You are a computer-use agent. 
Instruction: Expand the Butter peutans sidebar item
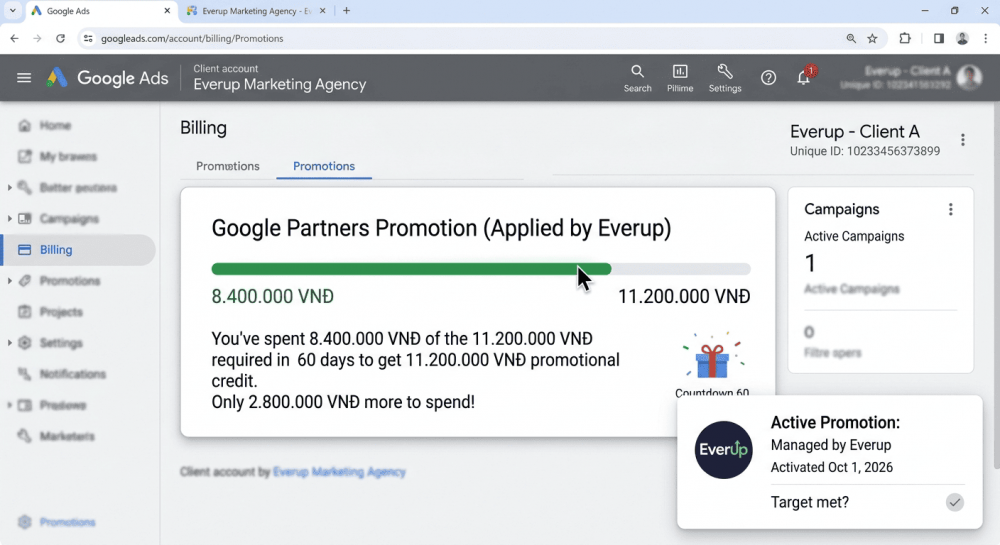(x=10, y=187)
